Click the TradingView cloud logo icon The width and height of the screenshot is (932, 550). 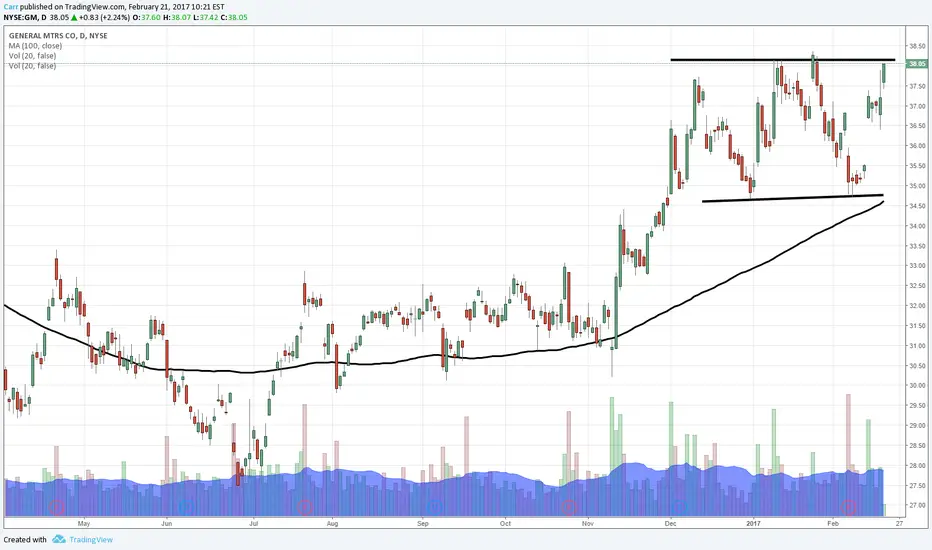[x=58, y=539]
